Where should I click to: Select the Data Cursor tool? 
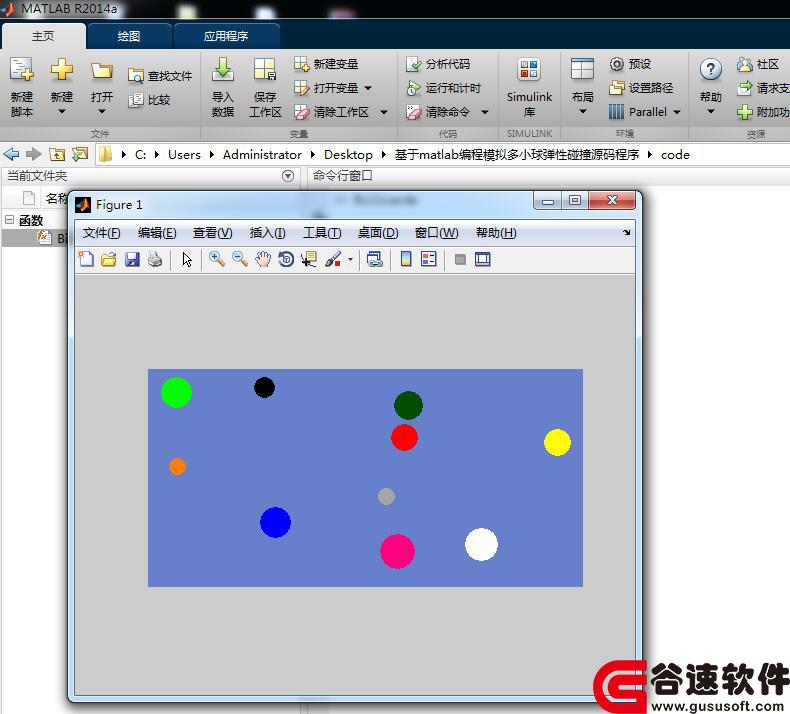point(309,259)
